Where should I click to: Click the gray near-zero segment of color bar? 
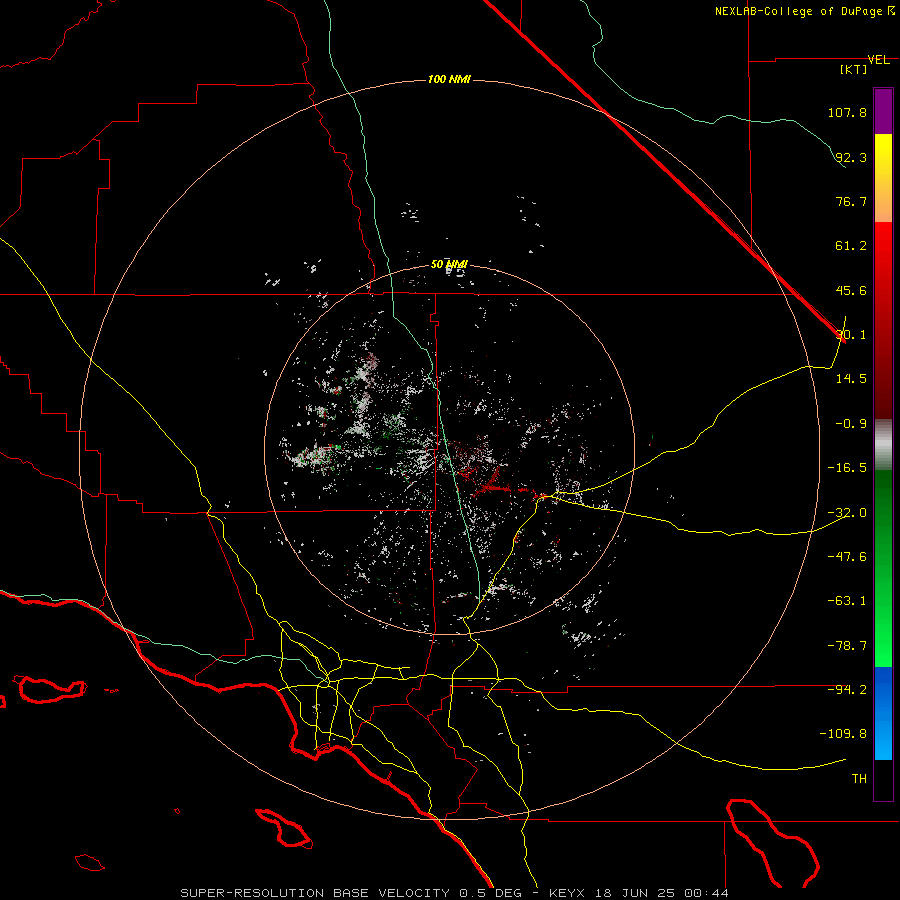(883, 445)
